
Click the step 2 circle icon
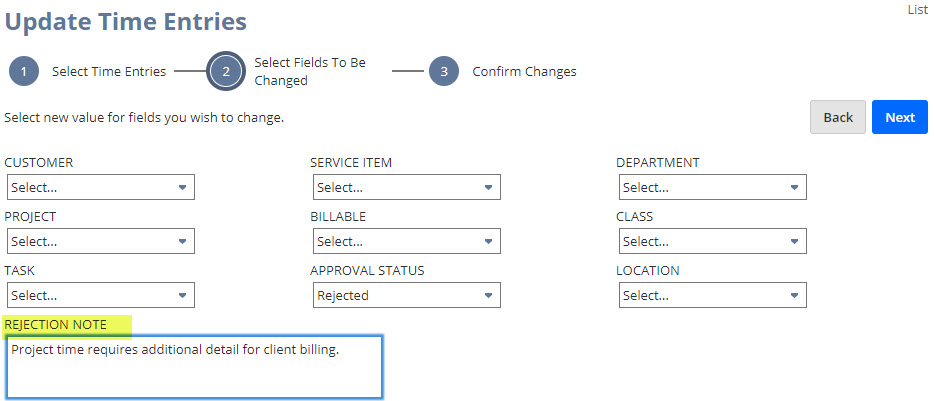(x=226, y=72)
